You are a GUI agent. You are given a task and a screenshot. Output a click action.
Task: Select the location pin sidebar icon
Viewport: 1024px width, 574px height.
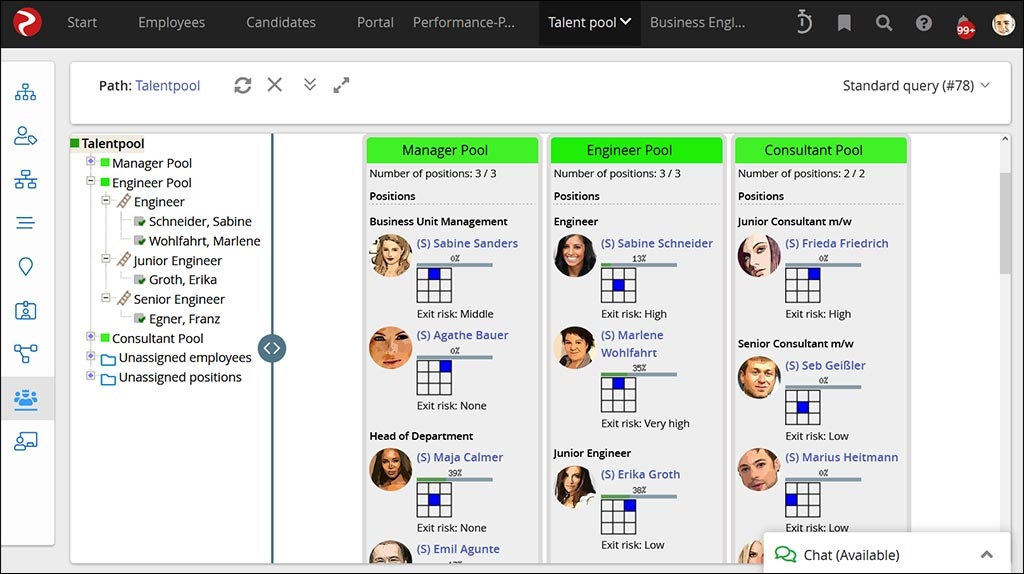click(26, 266)
